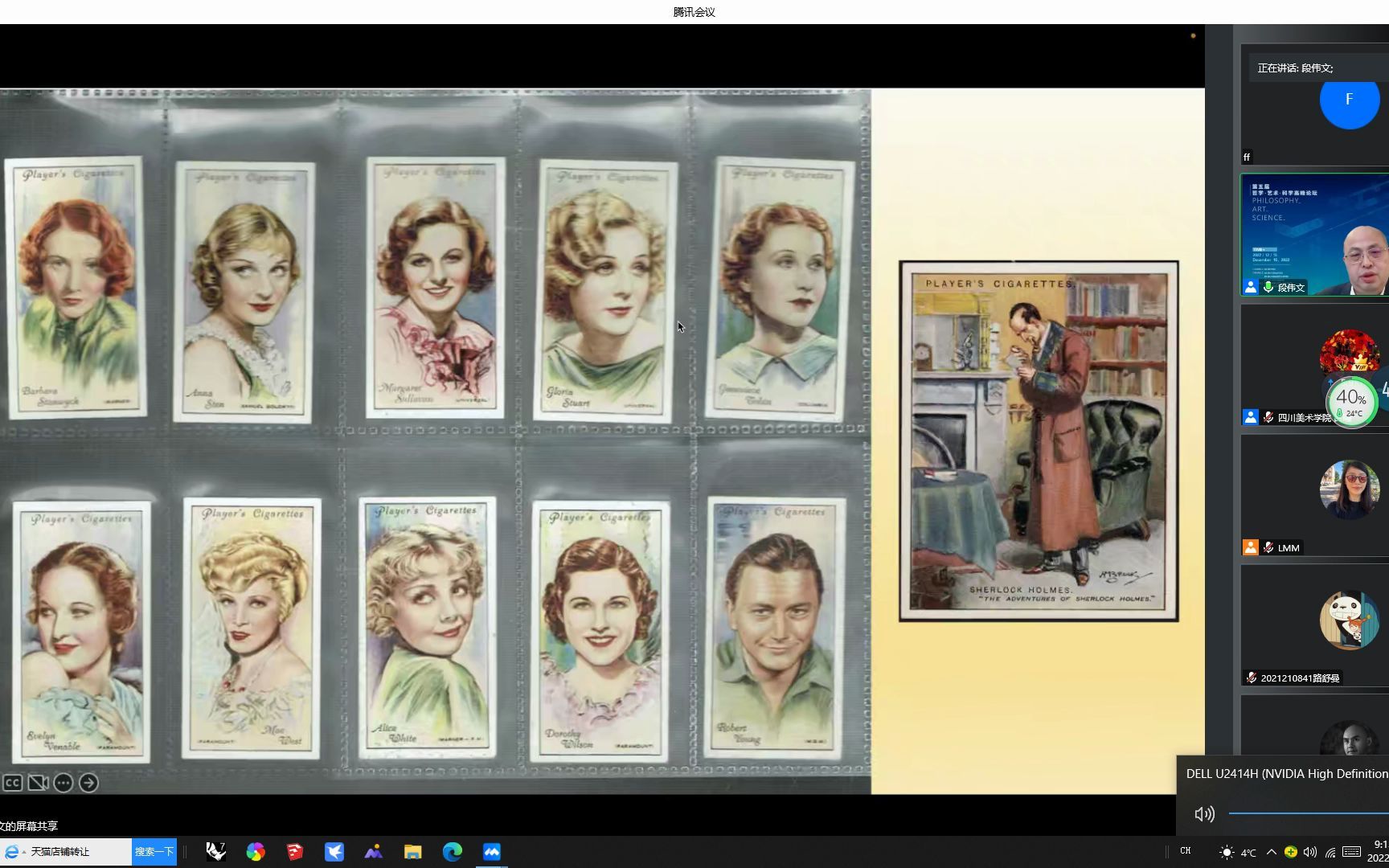This screenshot has width=1389, height=868.
Task: Open the touch keyboard tray icon
Action: (x=1352, y=852)
